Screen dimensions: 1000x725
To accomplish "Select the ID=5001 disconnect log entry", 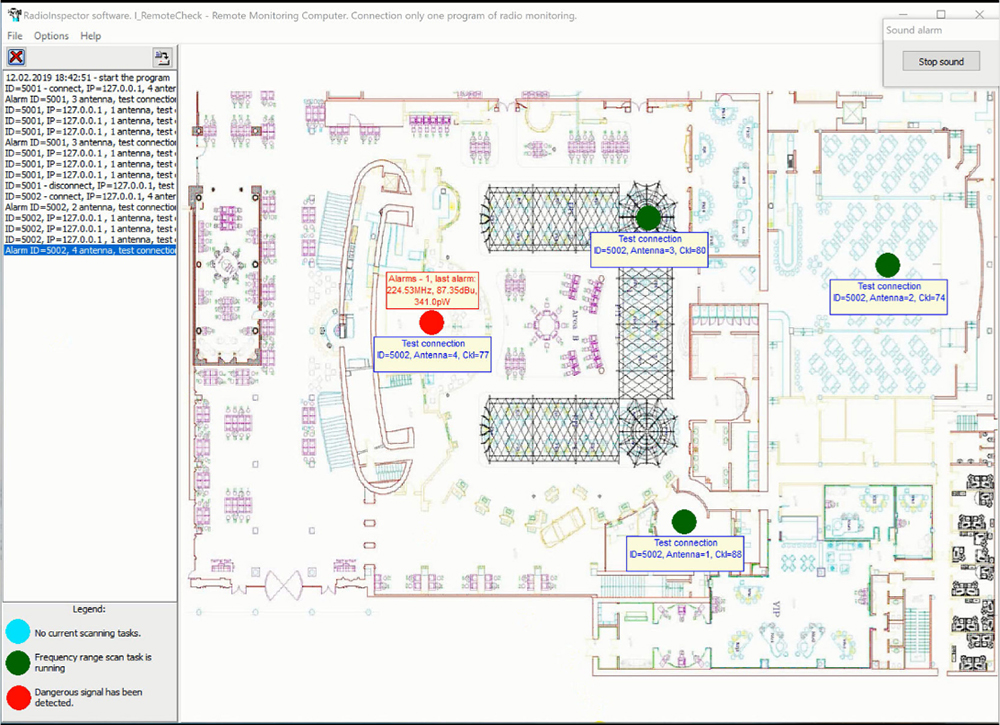I will pyautogui.click(x=90, y=186).
